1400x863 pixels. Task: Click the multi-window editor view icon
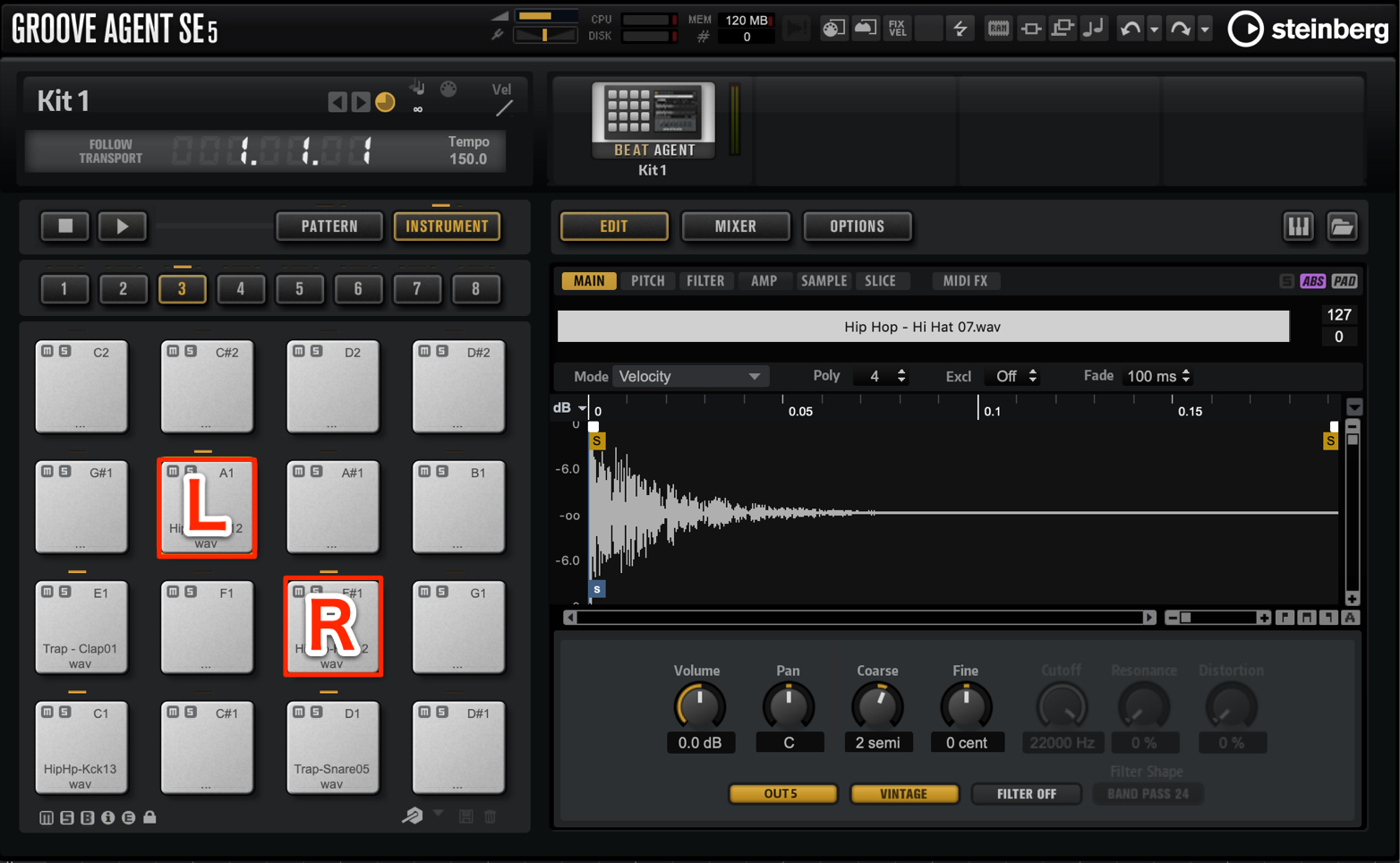coord(1062,29)
